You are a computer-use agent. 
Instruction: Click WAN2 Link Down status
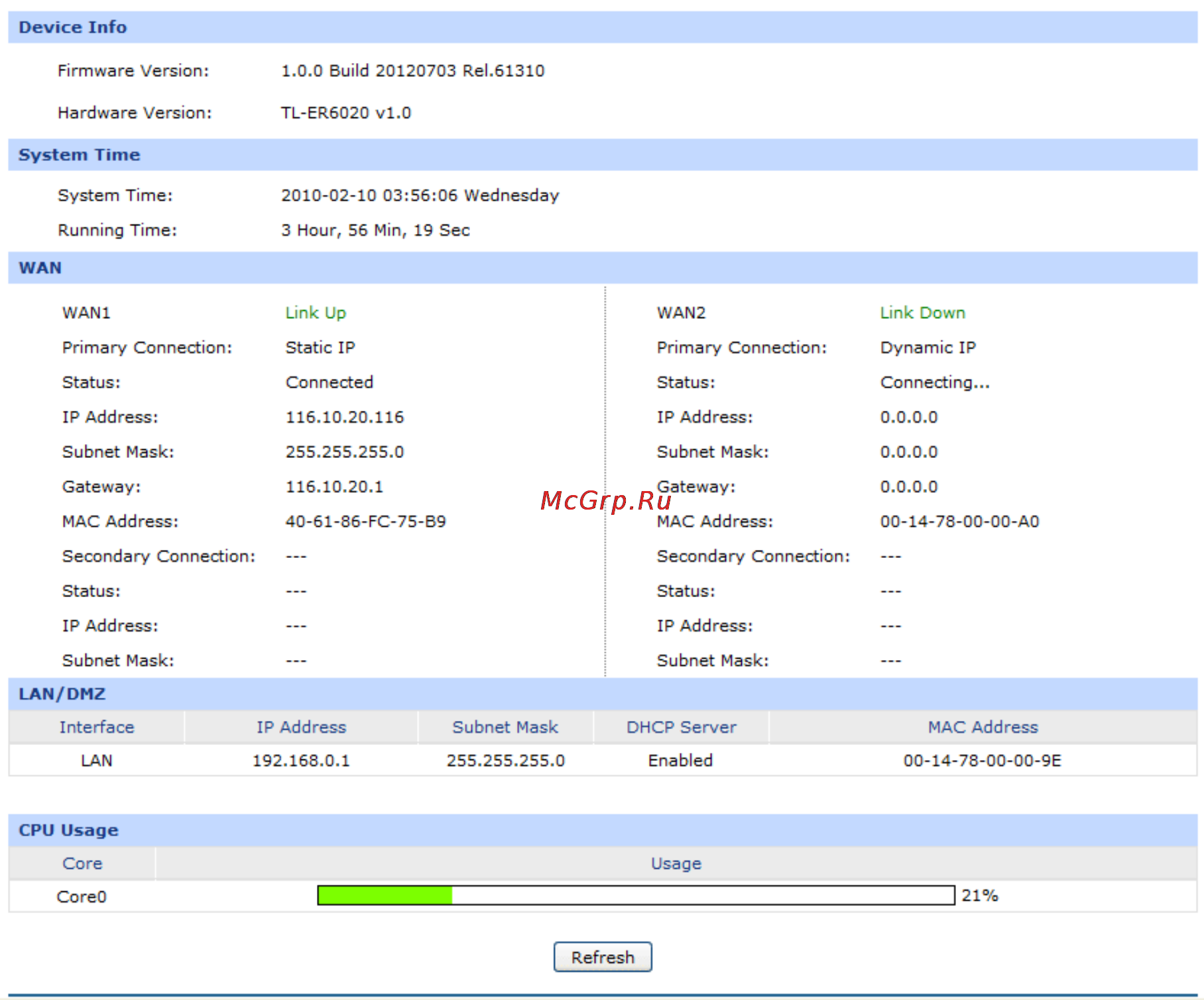coord(922,313)
